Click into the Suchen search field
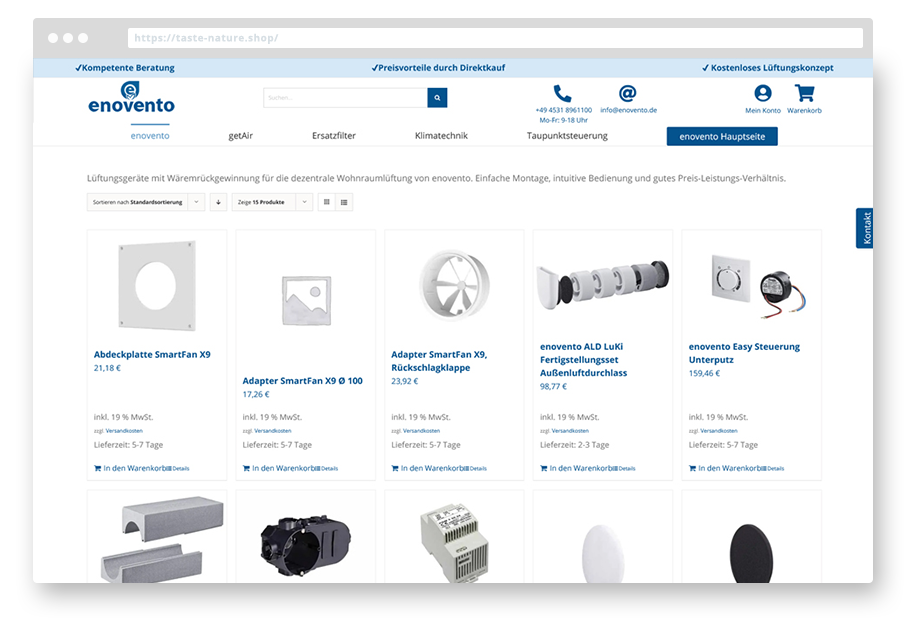 coord(345,98)
